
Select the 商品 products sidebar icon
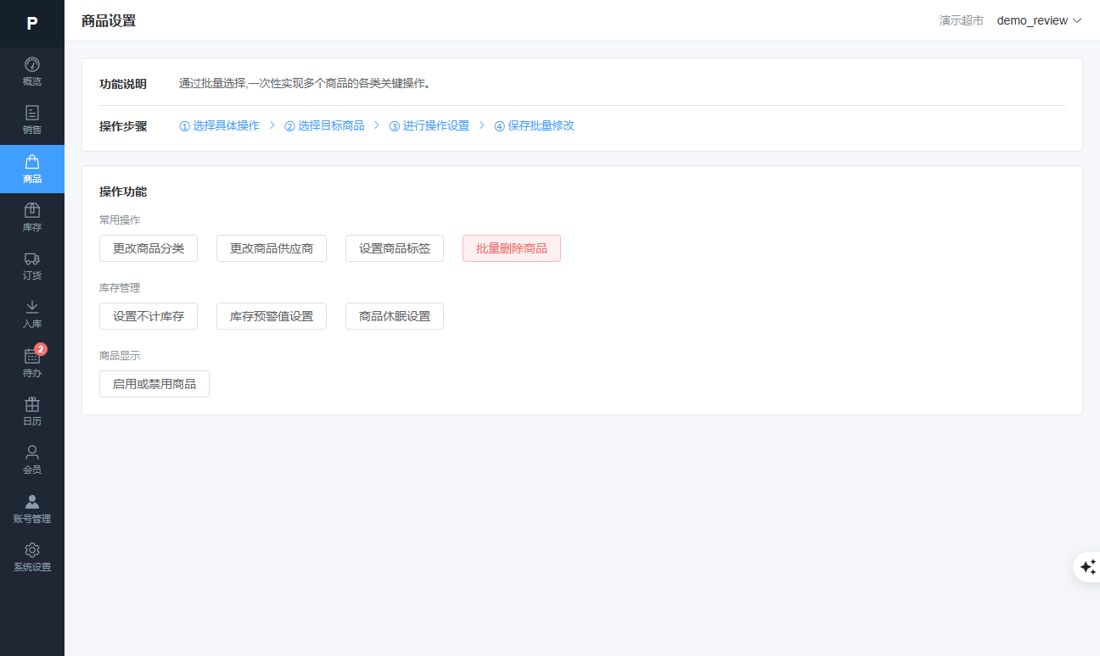point(32,169)
